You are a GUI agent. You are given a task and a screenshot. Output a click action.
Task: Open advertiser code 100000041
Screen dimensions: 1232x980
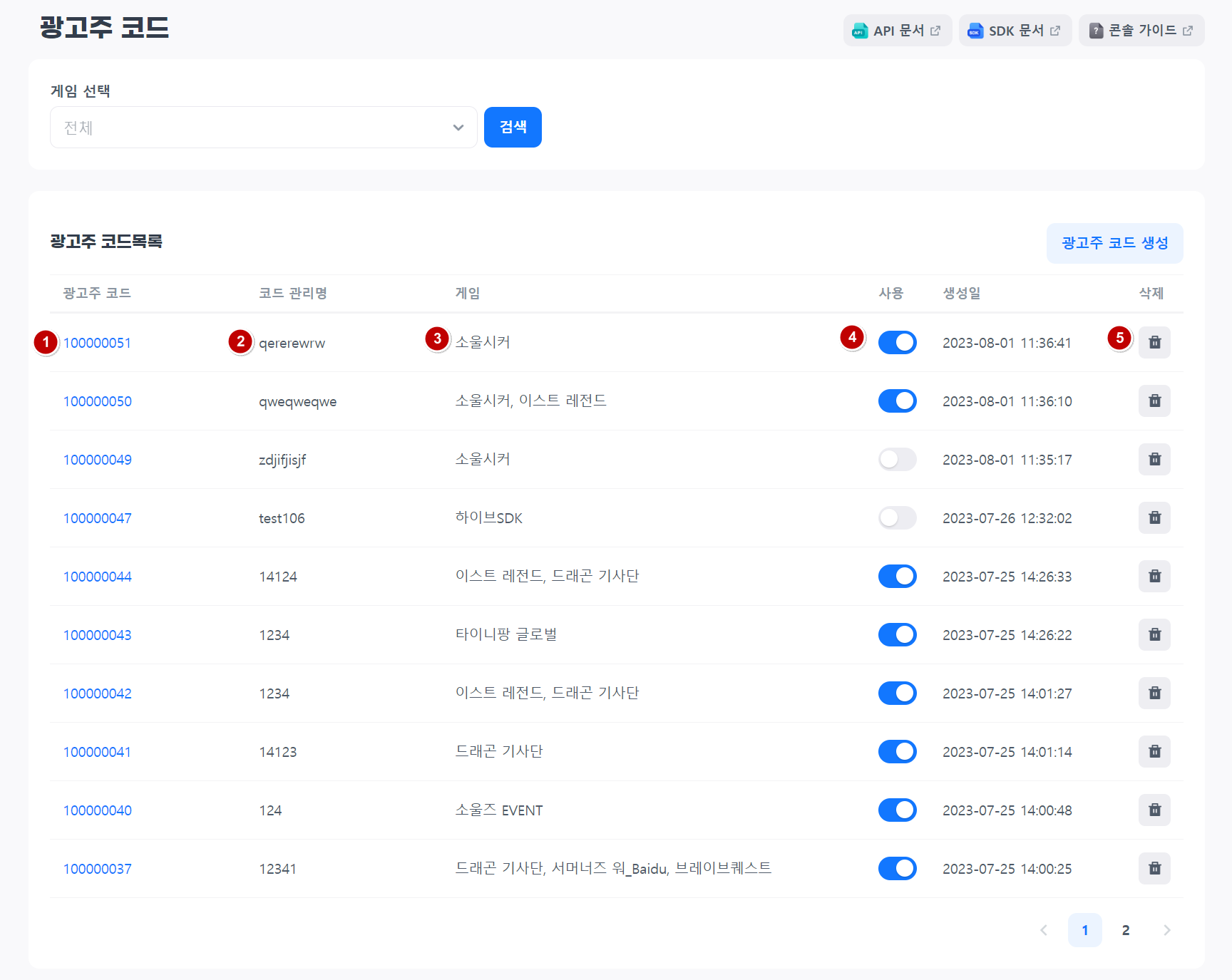[97, 752]
